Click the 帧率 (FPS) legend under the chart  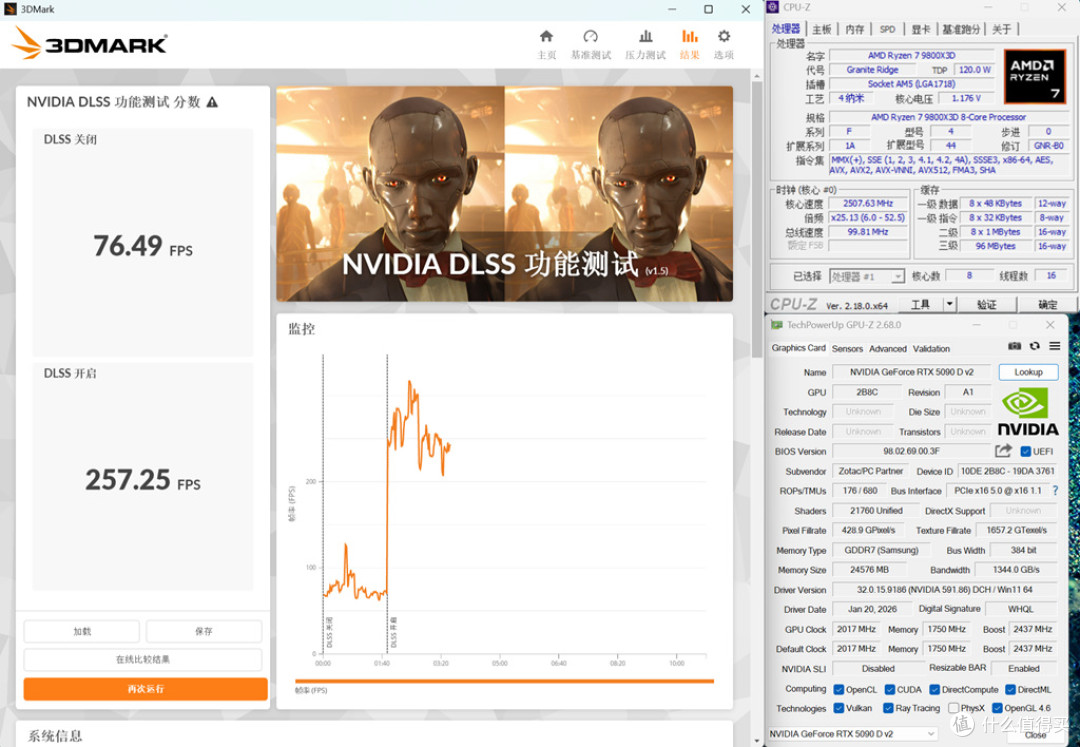311,690
